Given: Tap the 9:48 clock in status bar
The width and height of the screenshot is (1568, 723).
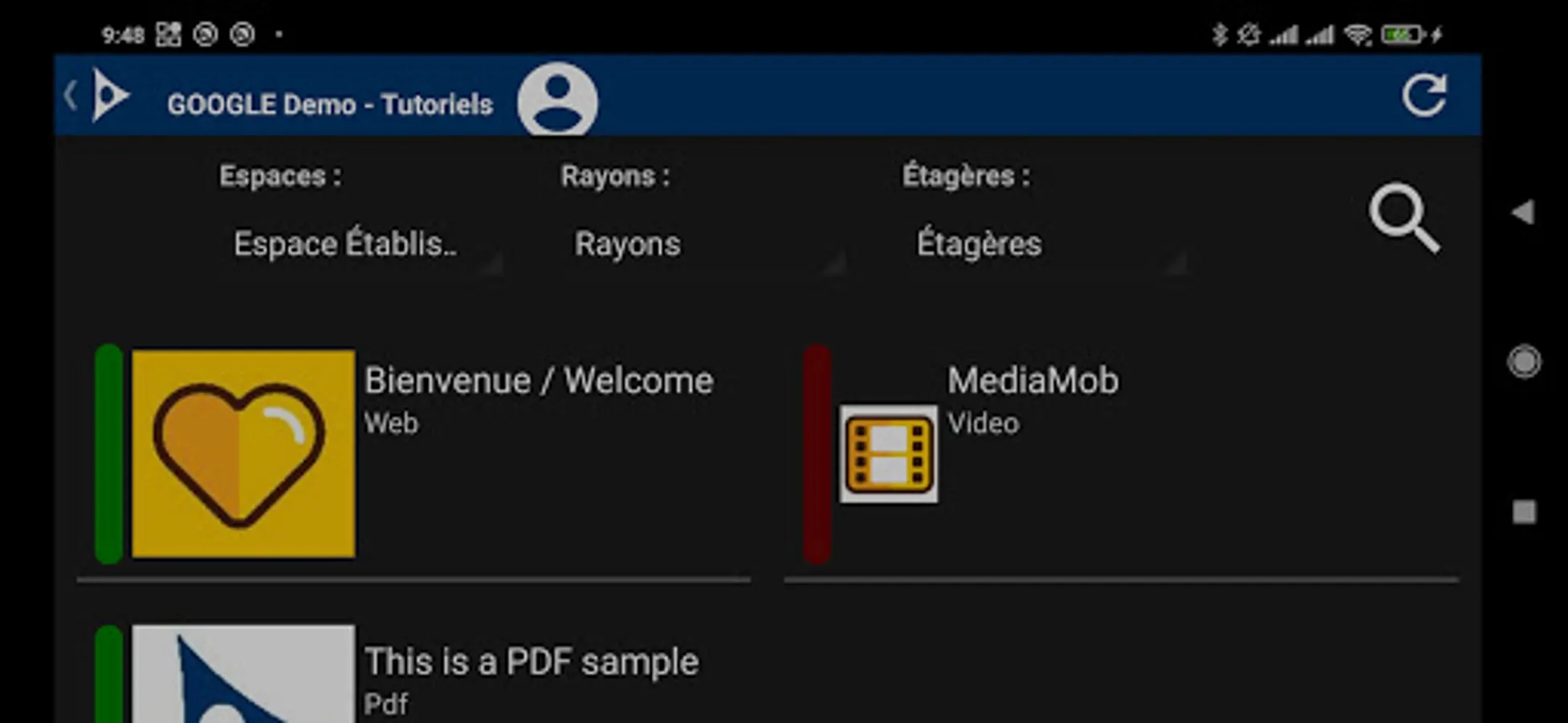Looking at the screenshot, I should (x=123, y=35).
